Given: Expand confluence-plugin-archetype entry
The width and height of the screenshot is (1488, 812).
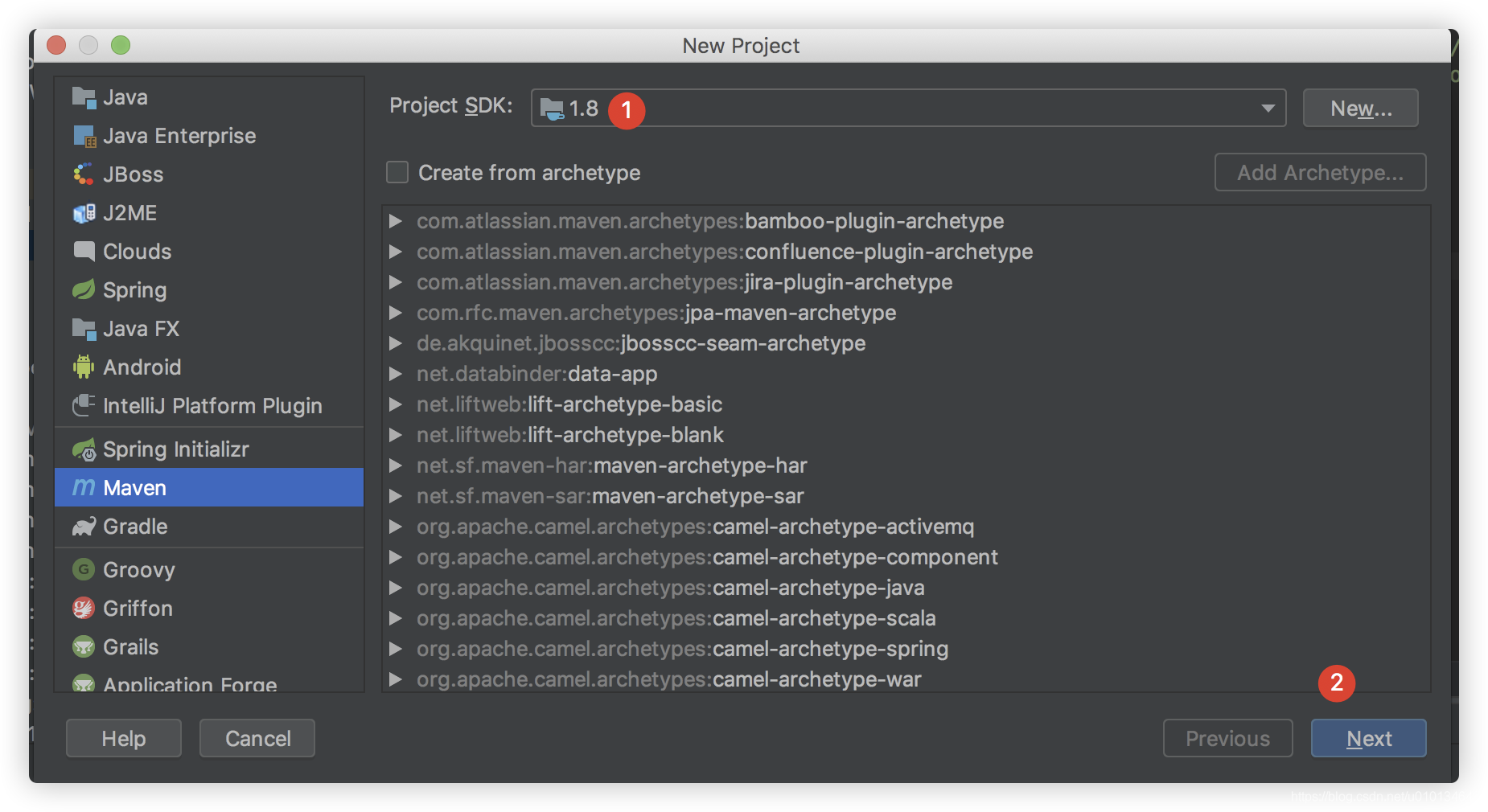Looking at the screenshot, I should coord(396,252).
